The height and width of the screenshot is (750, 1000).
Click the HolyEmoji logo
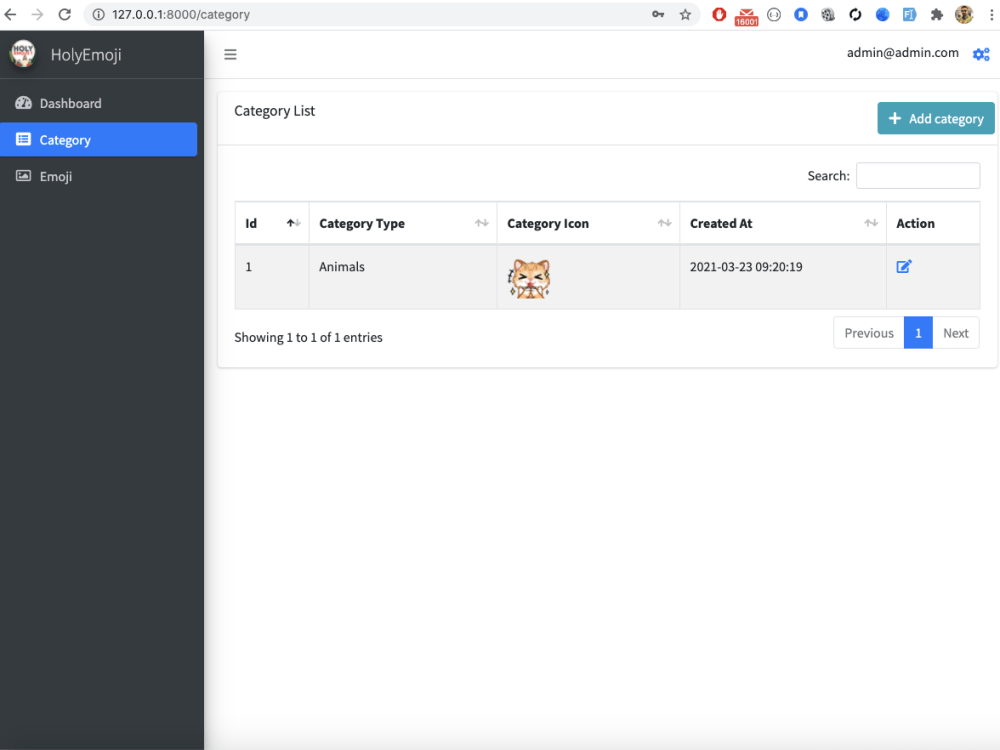(x=22, y=53)
